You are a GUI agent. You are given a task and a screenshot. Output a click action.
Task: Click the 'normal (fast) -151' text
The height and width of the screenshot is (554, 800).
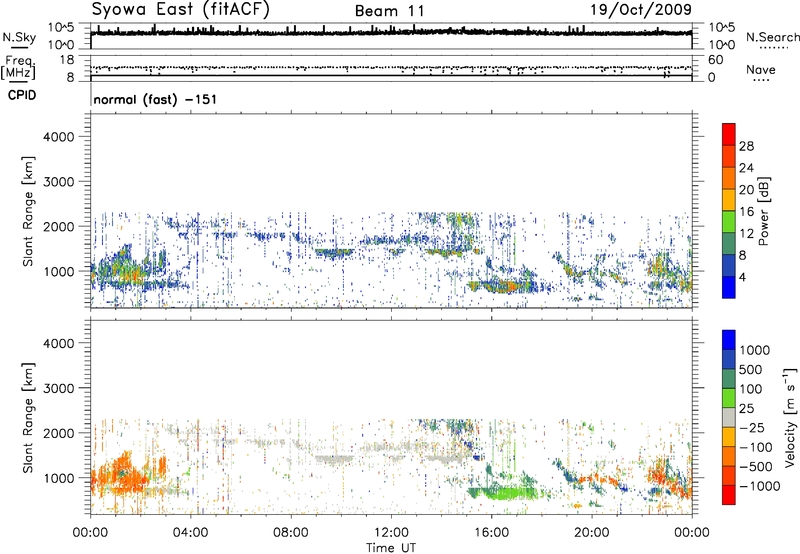[155, 99]
